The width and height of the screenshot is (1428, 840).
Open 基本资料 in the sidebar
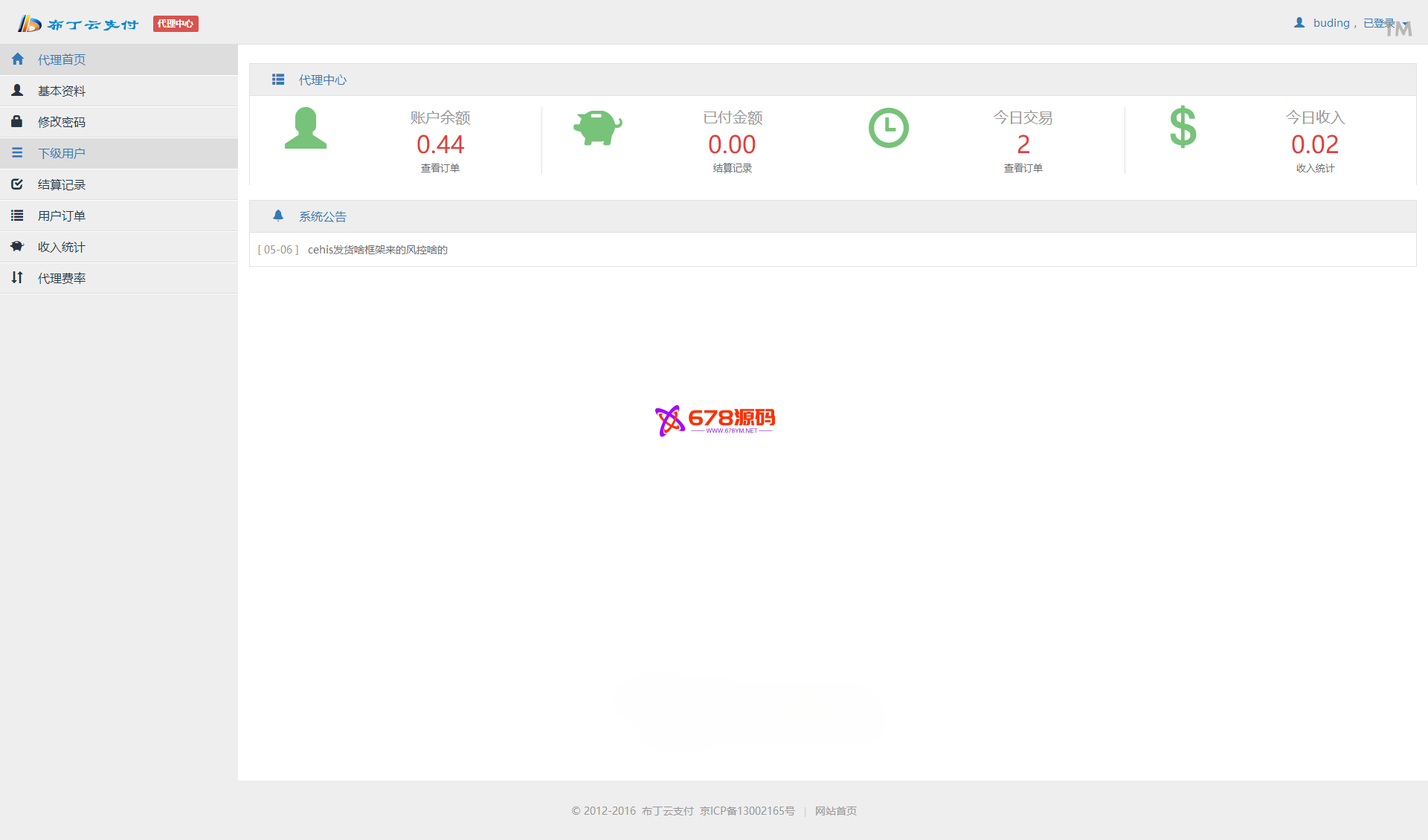[62, 91]
